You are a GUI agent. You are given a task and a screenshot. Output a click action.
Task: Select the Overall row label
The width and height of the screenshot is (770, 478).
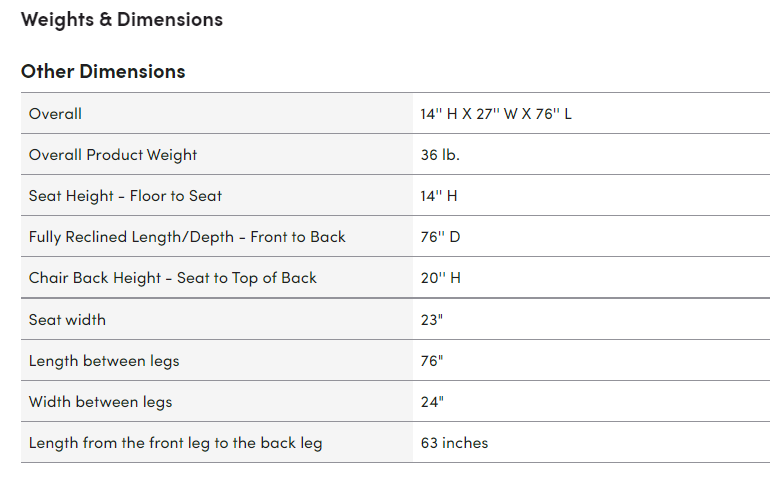point(55,113)
